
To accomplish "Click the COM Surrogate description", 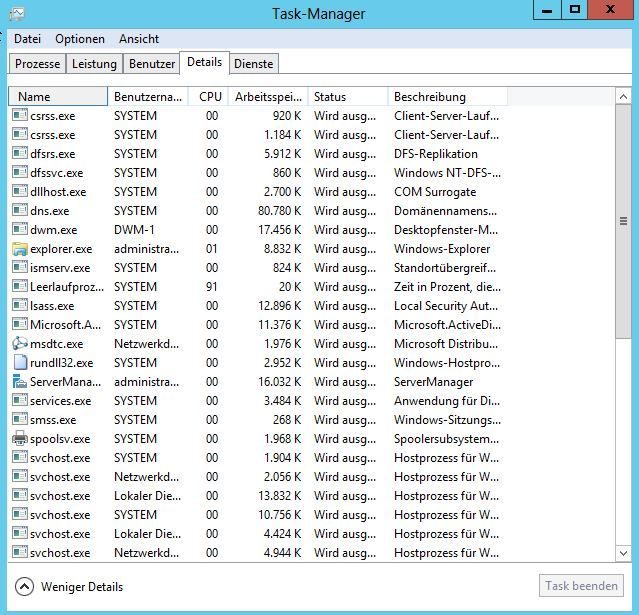I will (x=435, y=192).
